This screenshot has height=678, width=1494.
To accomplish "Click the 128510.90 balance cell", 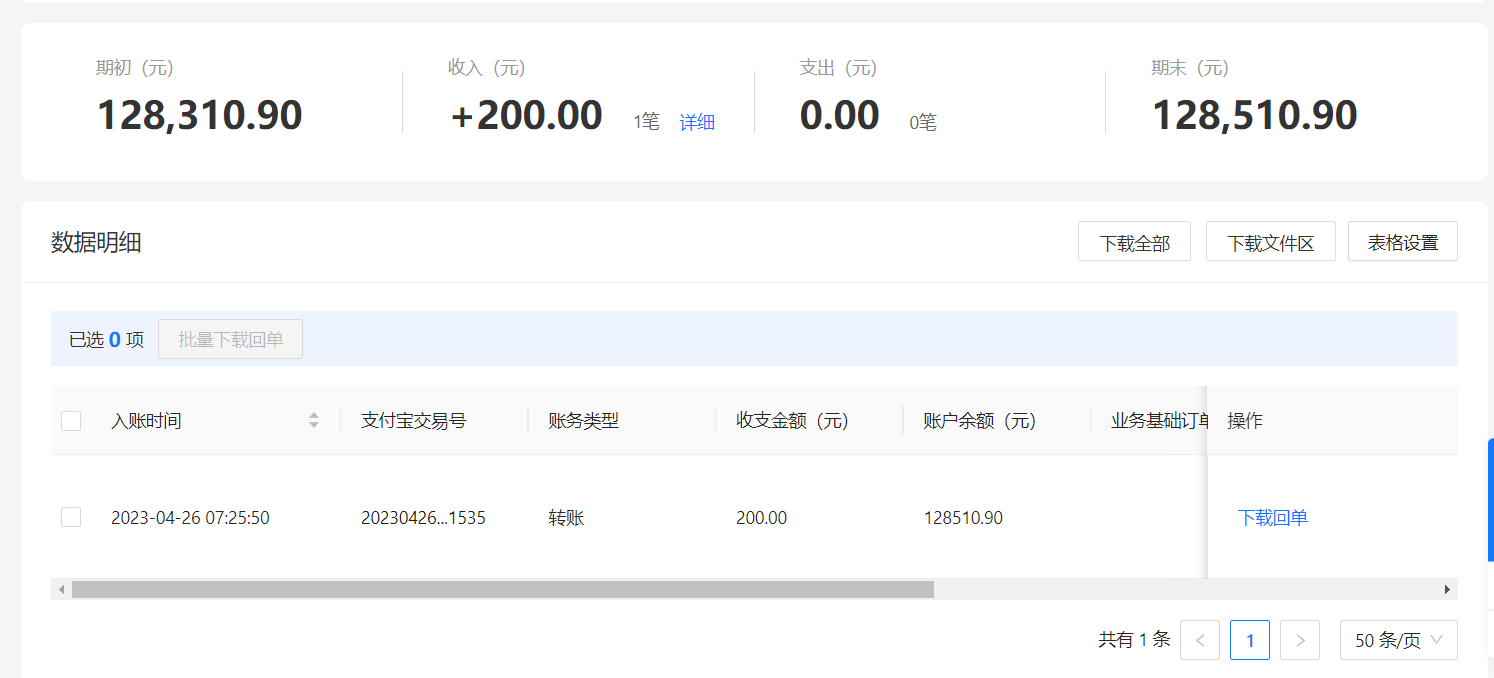I will click(x=963, y=518).
